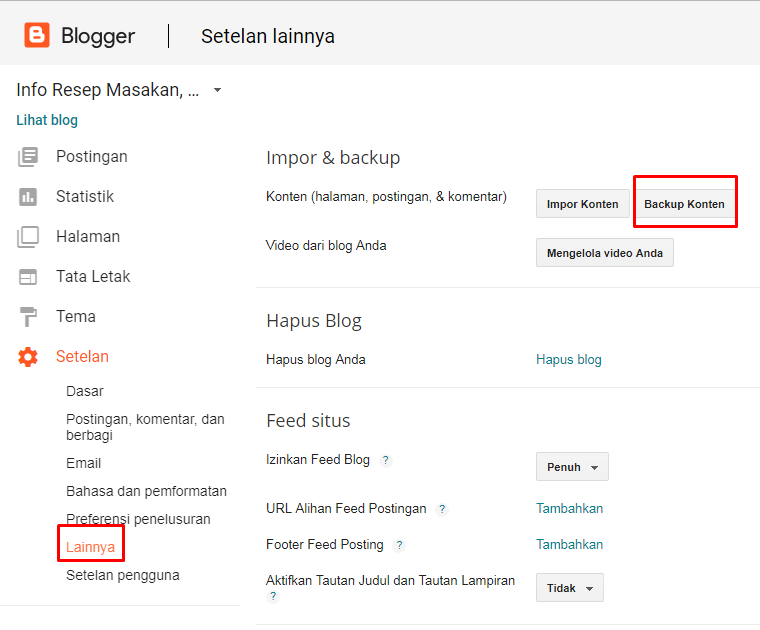Open Dasar settings submenu item
The width and height of the screenshot is (760, 630).
85,391
